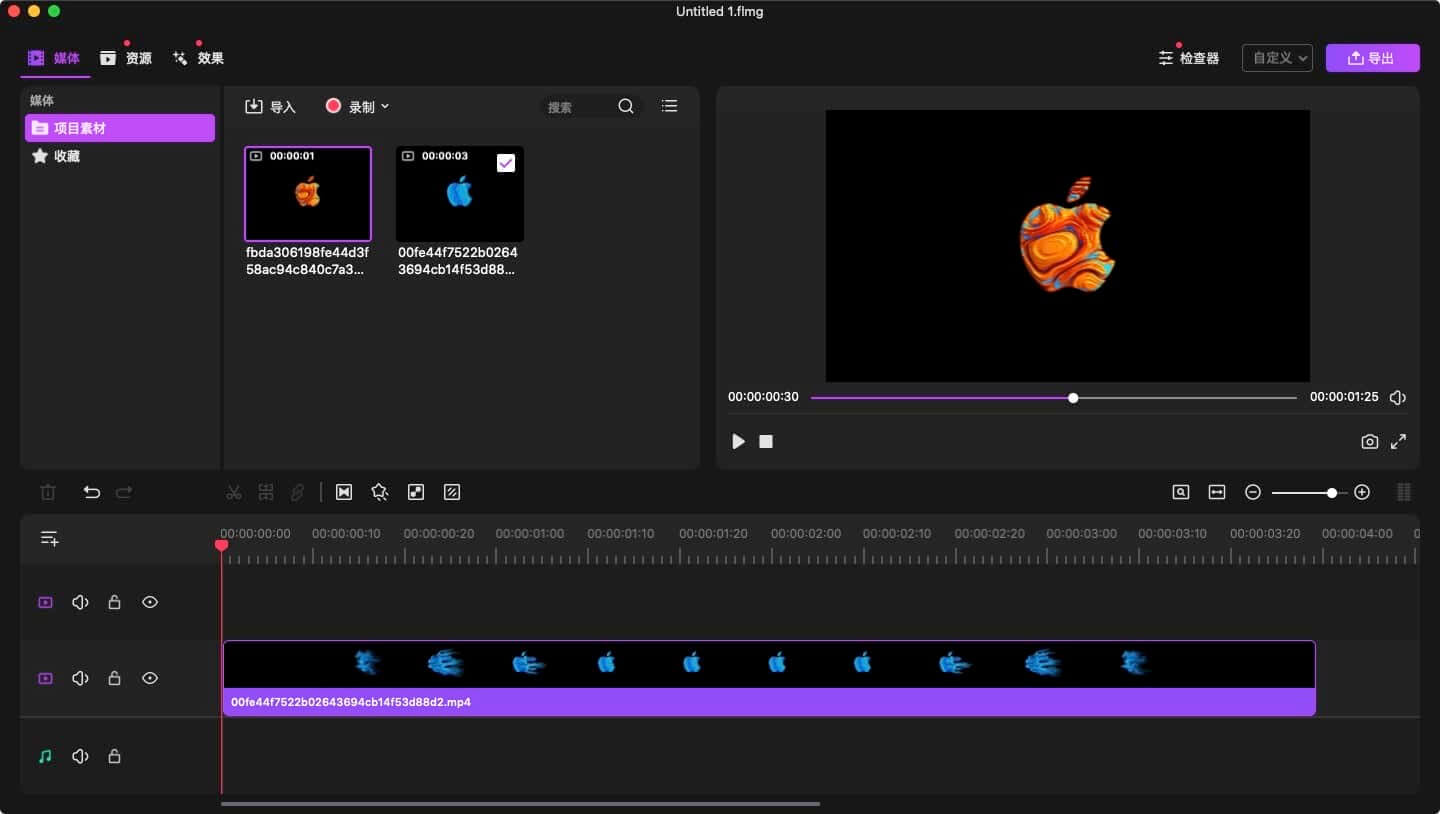
Task: Click the top video track type icon
Action: click(45, 602)
